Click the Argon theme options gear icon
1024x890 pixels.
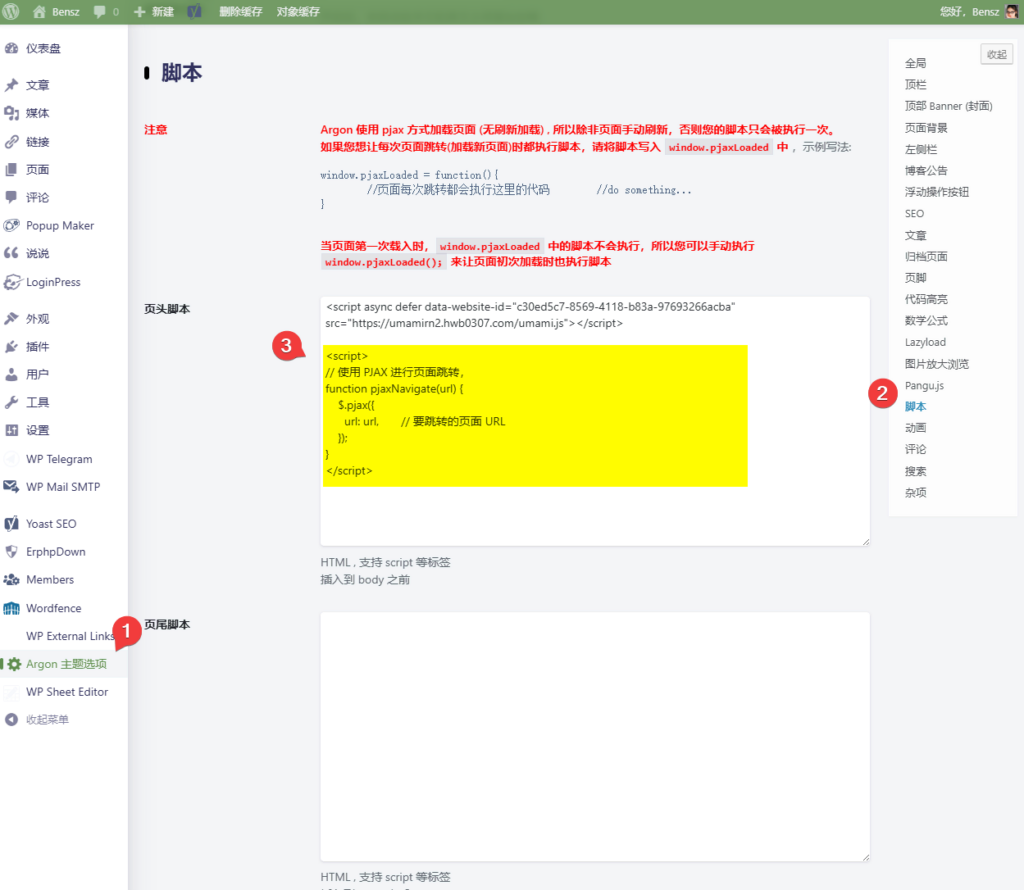coord(14,664)
